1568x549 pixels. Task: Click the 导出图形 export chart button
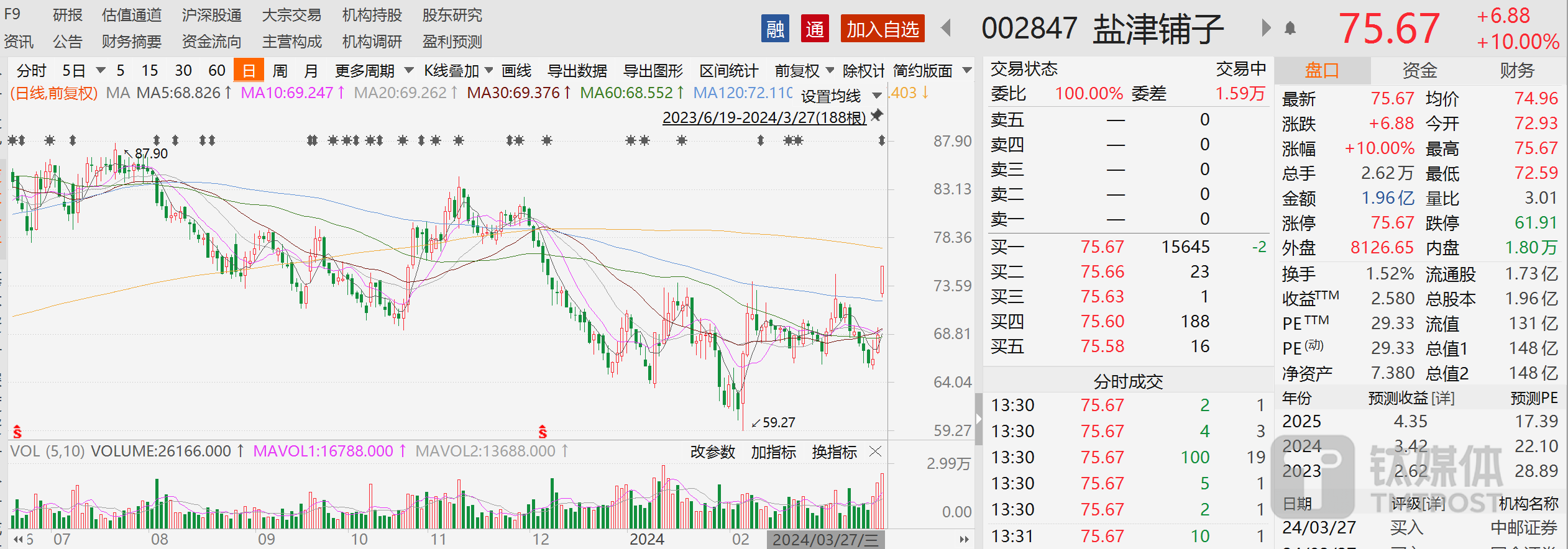tap(653, 71)
